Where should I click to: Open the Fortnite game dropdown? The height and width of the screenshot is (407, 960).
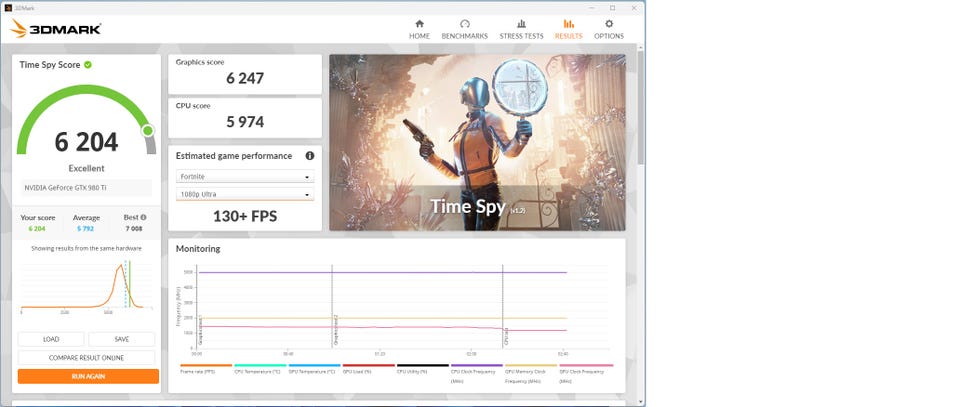[245, 177]
